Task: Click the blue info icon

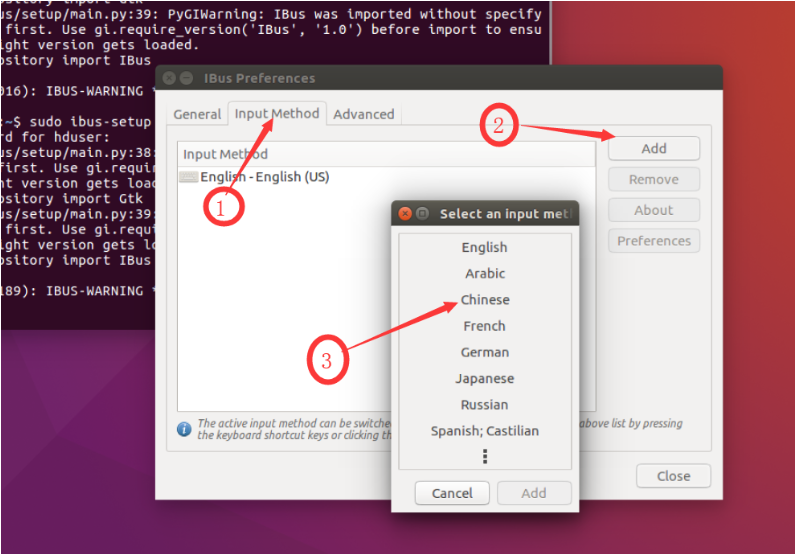Action: click(x=184, y=429)
